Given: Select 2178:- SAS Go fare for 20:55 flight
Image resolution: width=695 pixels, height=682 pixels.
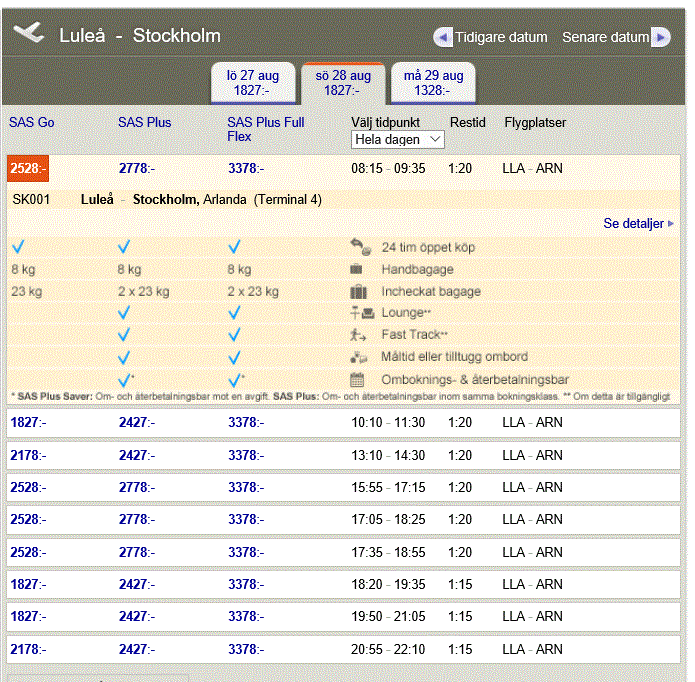Looking at the screenshot, I should 28,649.
